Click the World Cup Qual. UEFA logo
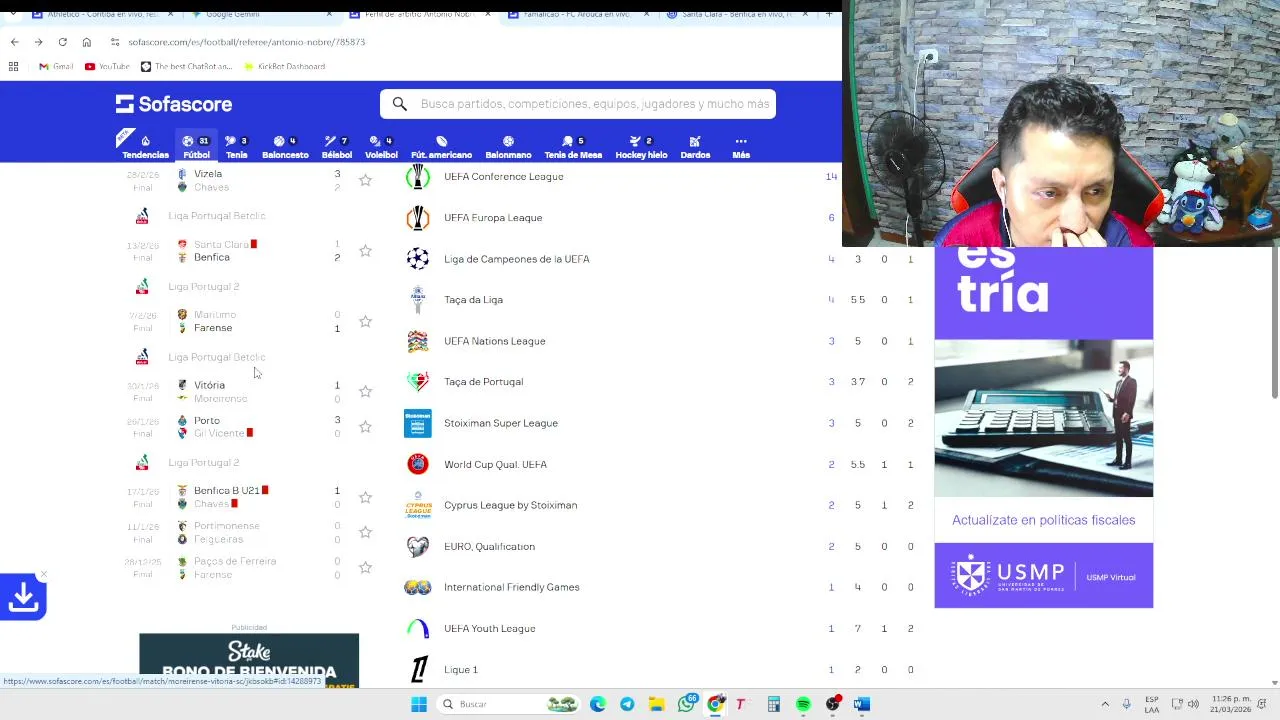 [418, 464]
